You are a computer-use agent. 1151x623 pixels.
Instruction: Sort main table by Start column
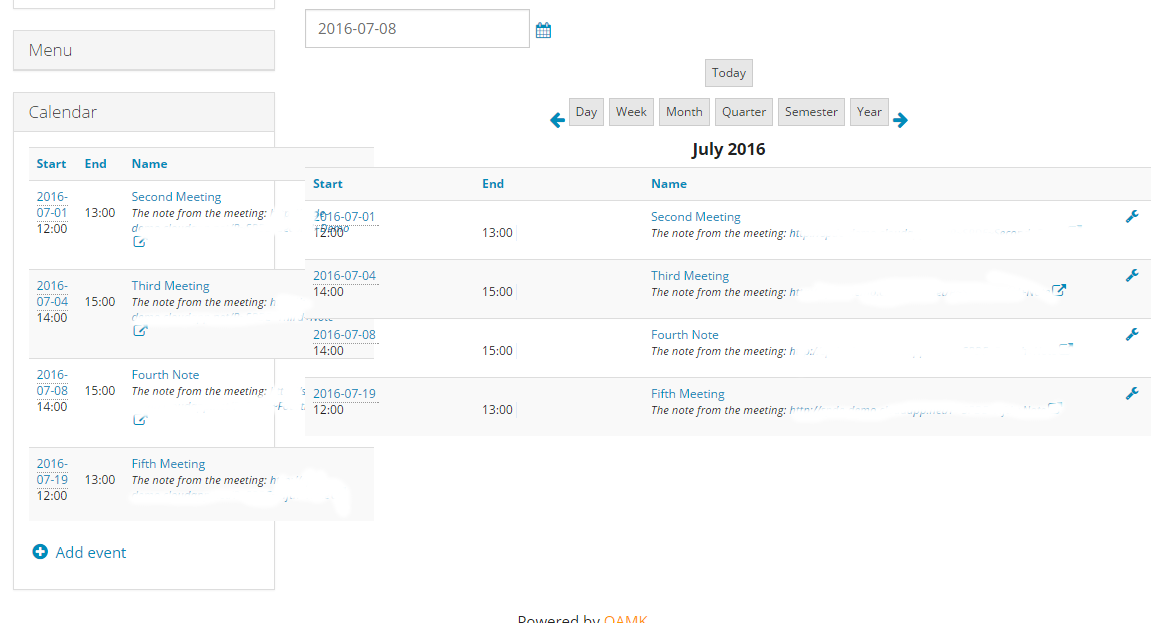(327, 183)
